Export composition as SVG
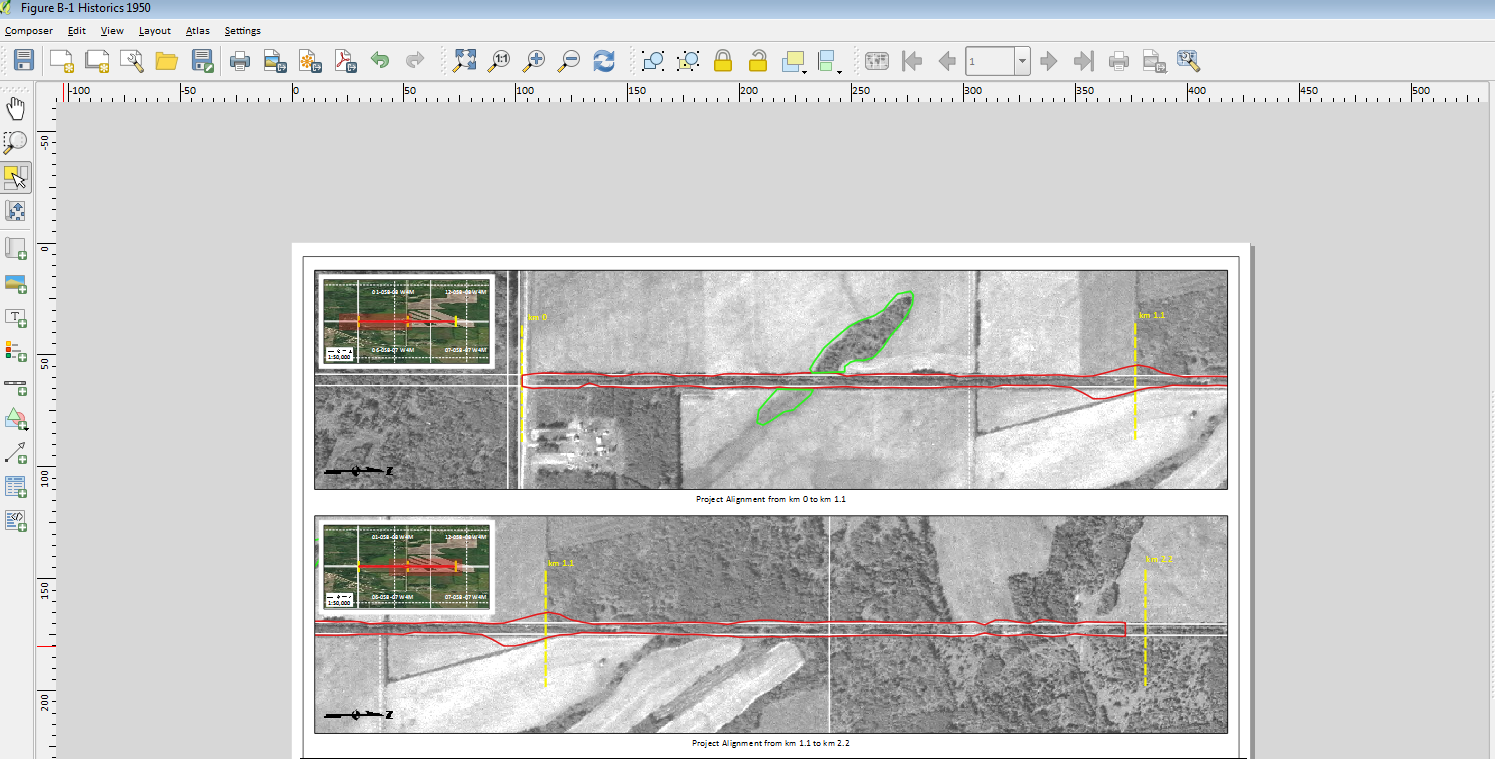 tap(310, 61)
